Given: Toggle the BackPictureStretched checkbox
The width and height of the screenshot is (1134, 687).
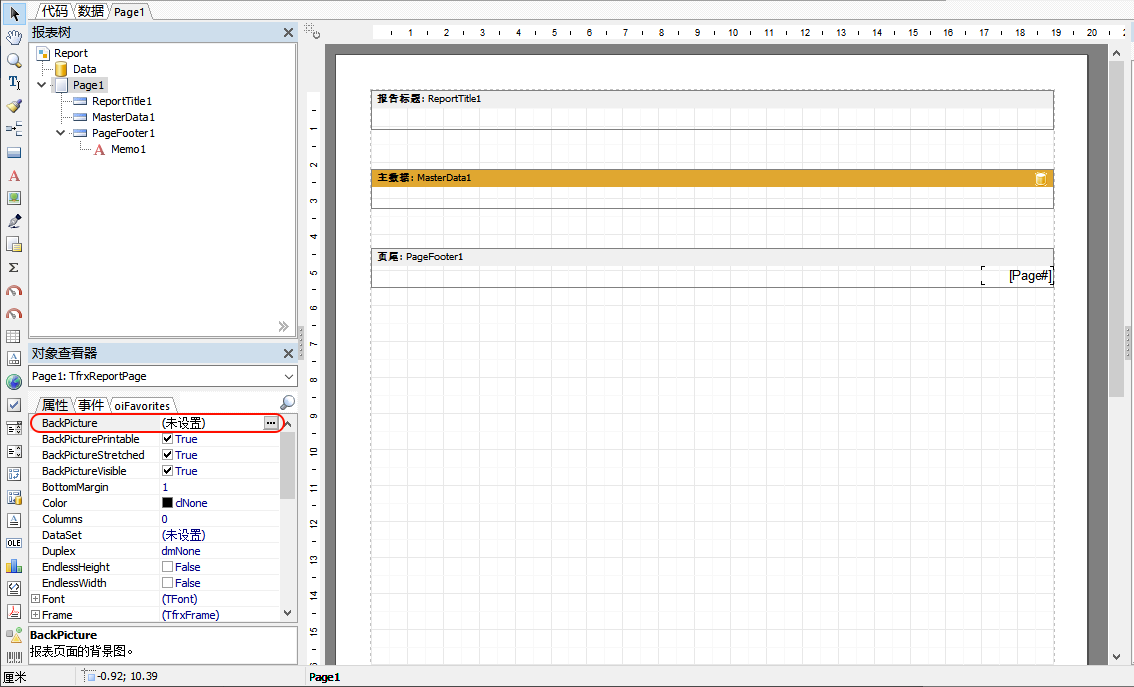Looking at the screenshot, I should (168, 455).
